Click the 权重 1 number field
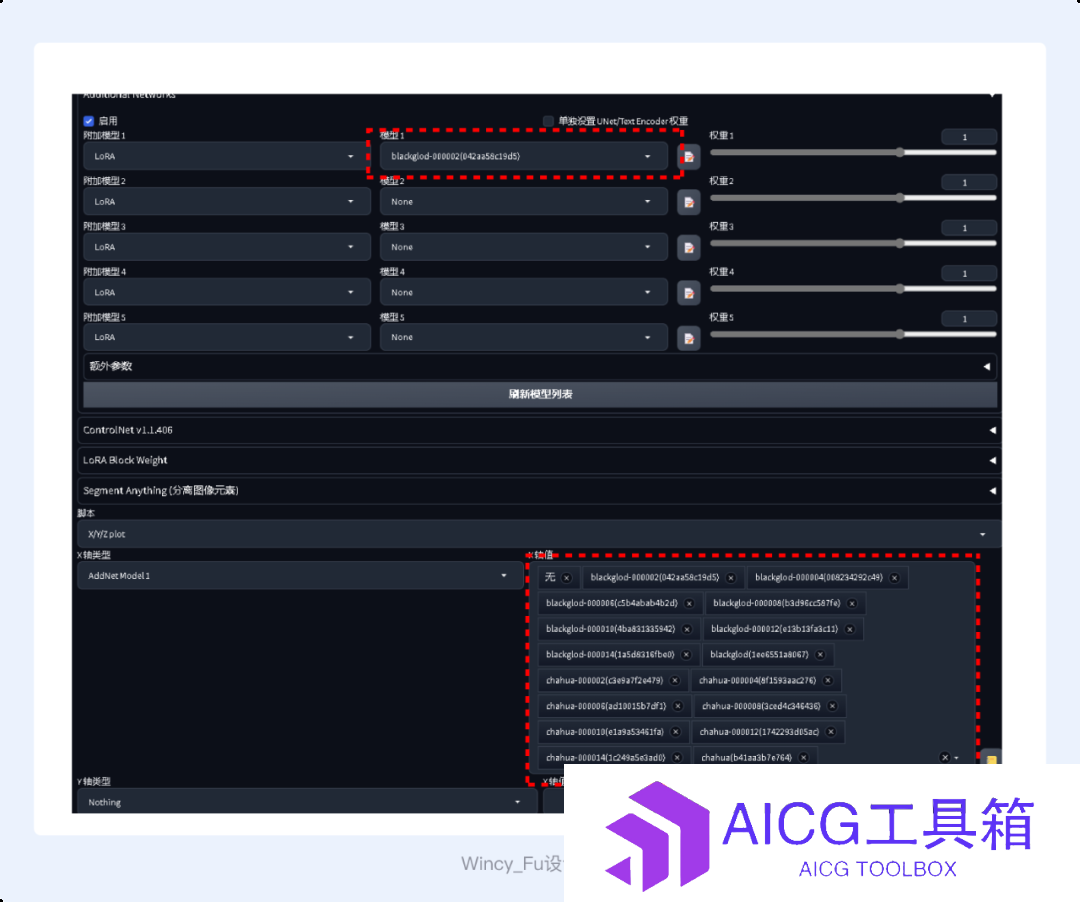The image size is (1080, 902). [969, 137]
